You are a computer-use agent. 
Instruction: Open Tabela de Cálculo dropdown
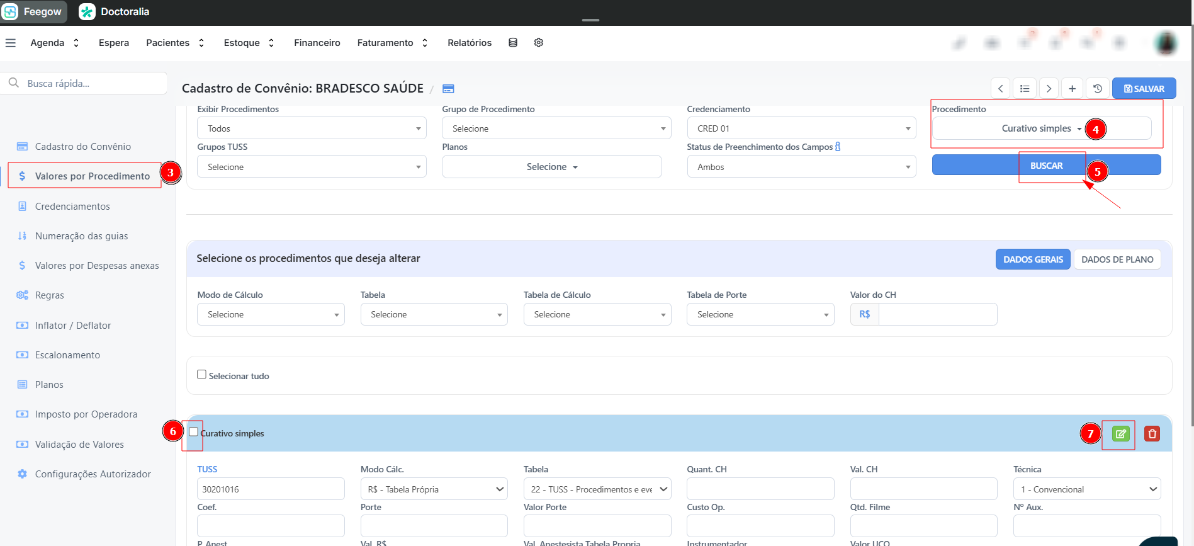coord(598,315)
